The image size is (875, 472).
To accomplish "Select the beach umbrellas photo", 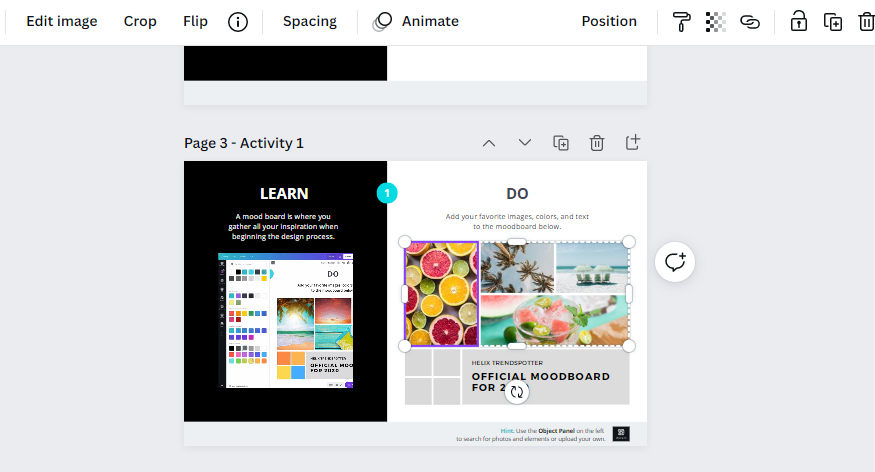I will 593,268.
